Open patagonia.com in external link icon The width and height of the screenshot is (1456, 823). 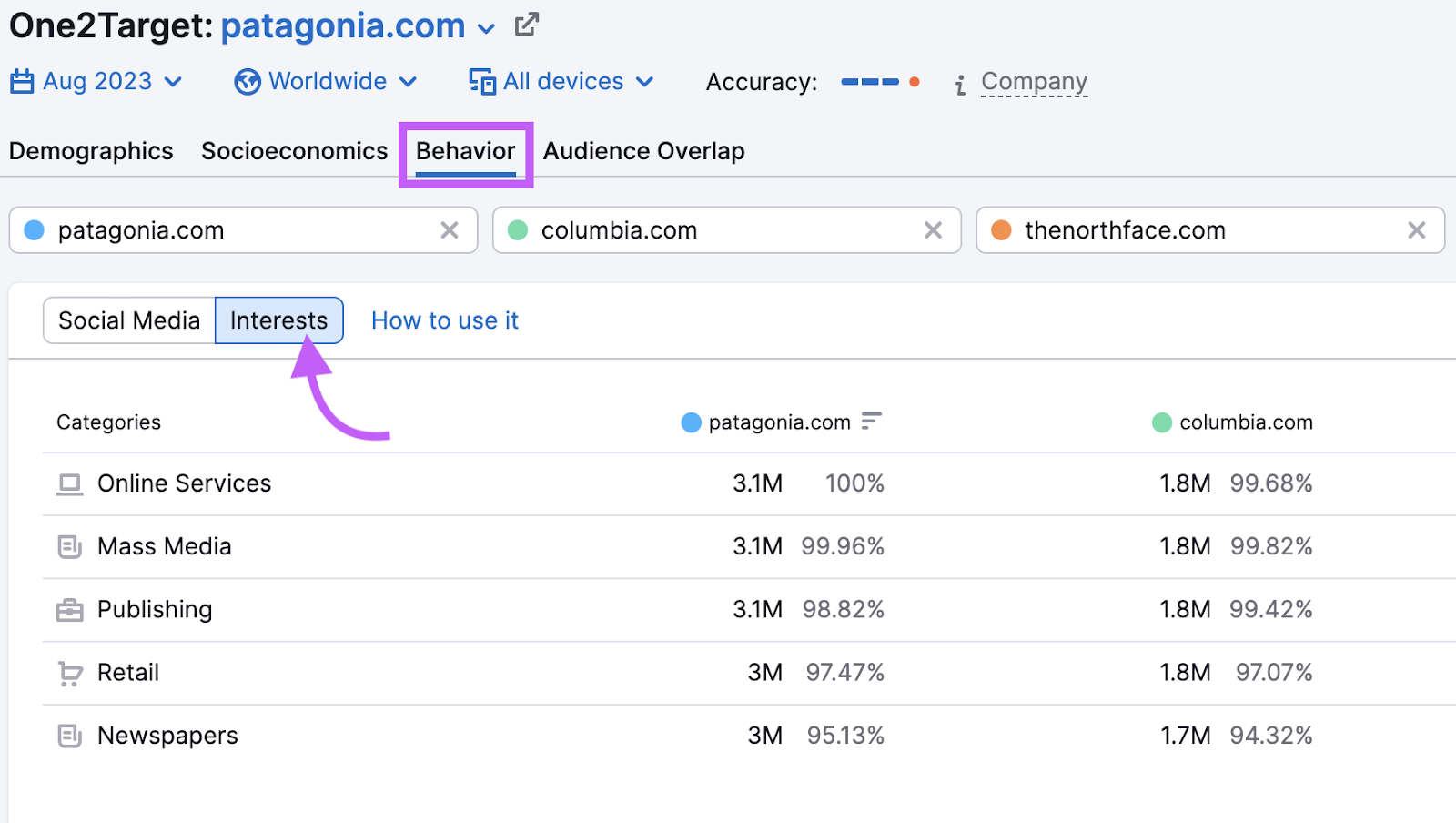pyautogui.click(x=527, y=25)
